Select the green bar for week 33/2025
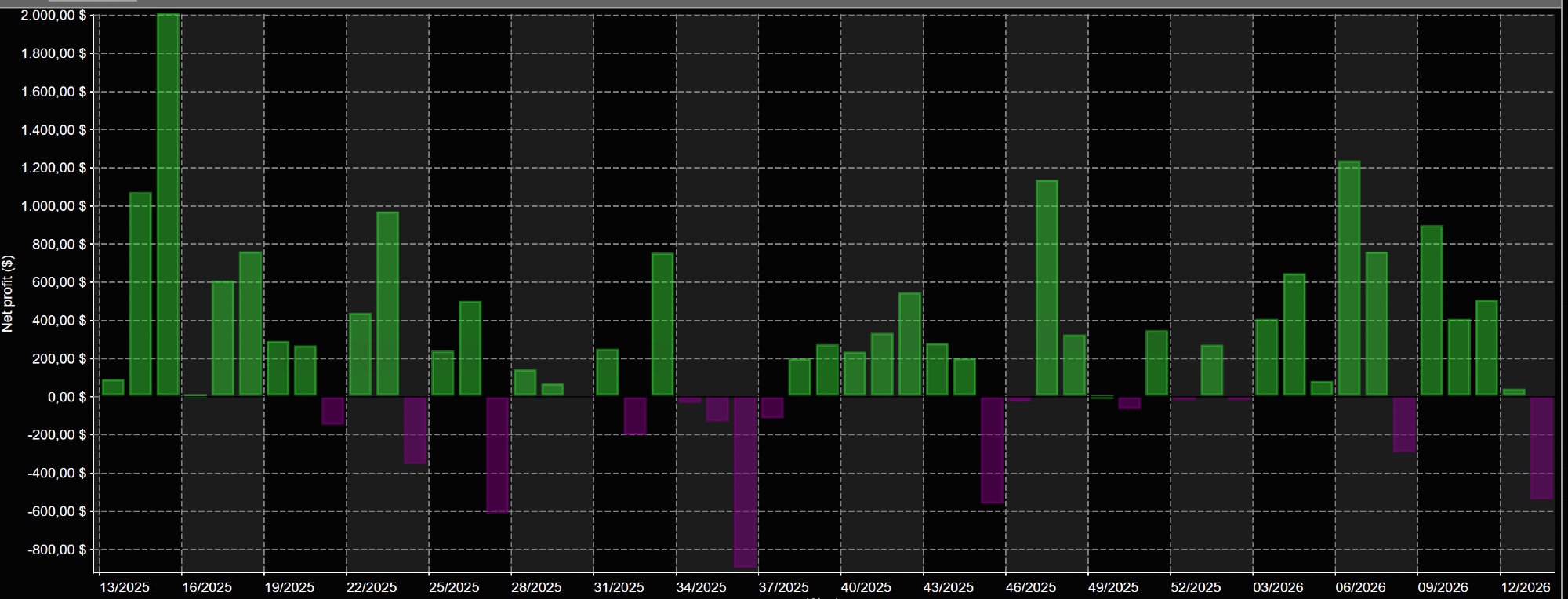 [x=662, y=324]
